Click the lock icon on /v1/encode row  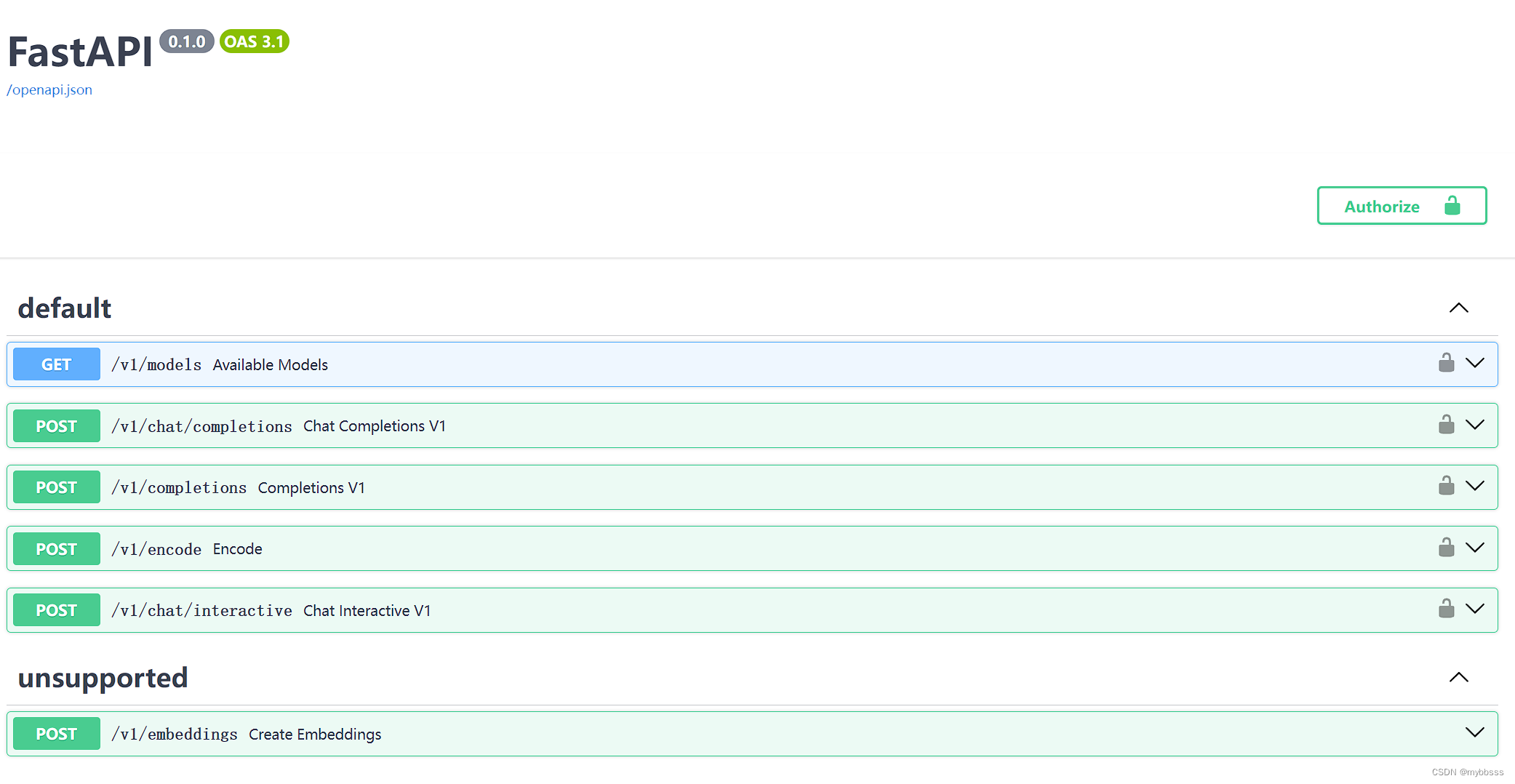[x=1446, y=548]
